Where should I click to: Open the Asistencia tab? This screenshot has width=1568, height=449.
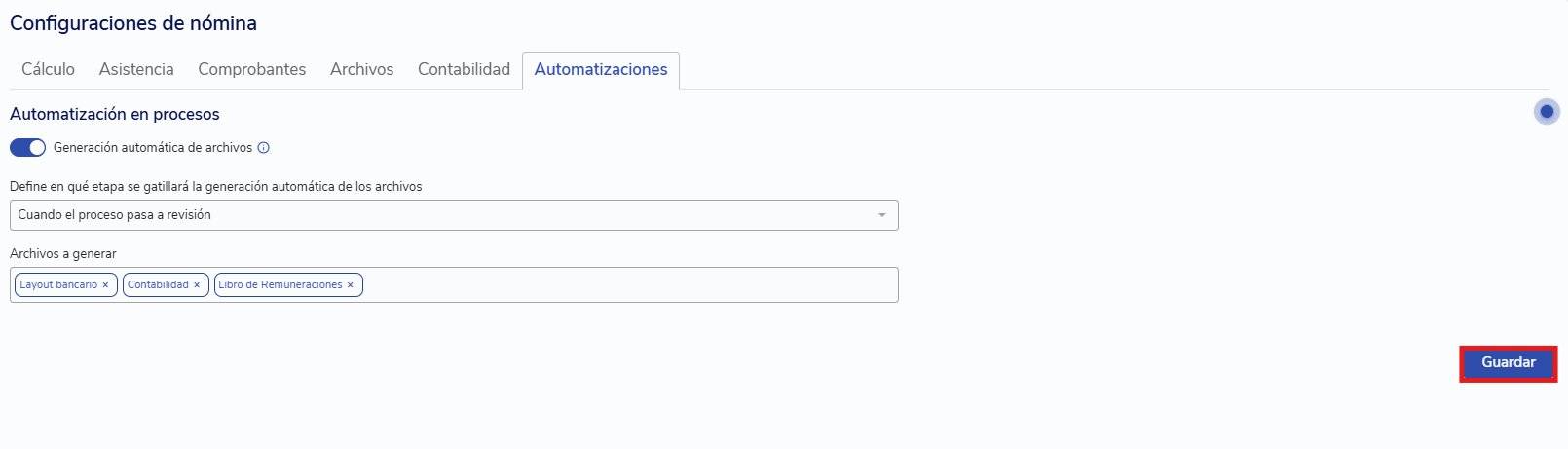coord(136,69)
